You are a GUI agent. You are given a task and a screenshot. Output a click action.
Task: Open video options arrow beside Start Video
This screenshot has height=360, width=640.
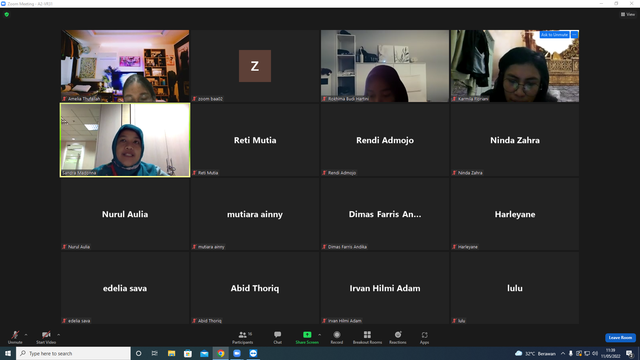pos(59,335)
